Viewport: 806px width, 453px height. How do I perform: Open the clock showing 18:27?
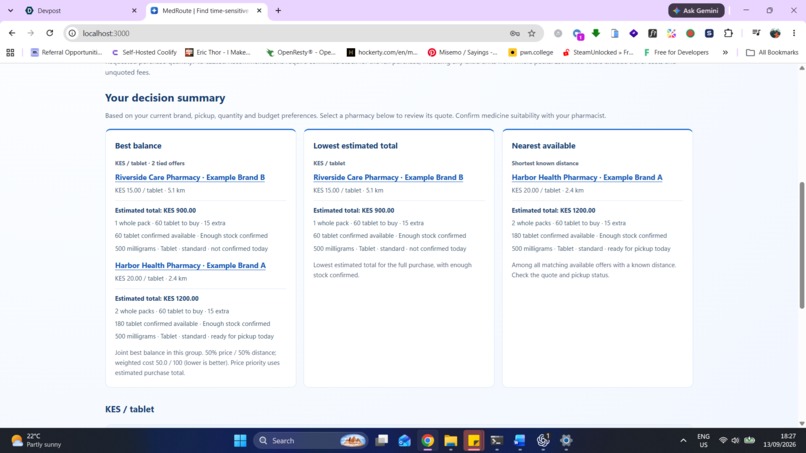coord(779,441)
